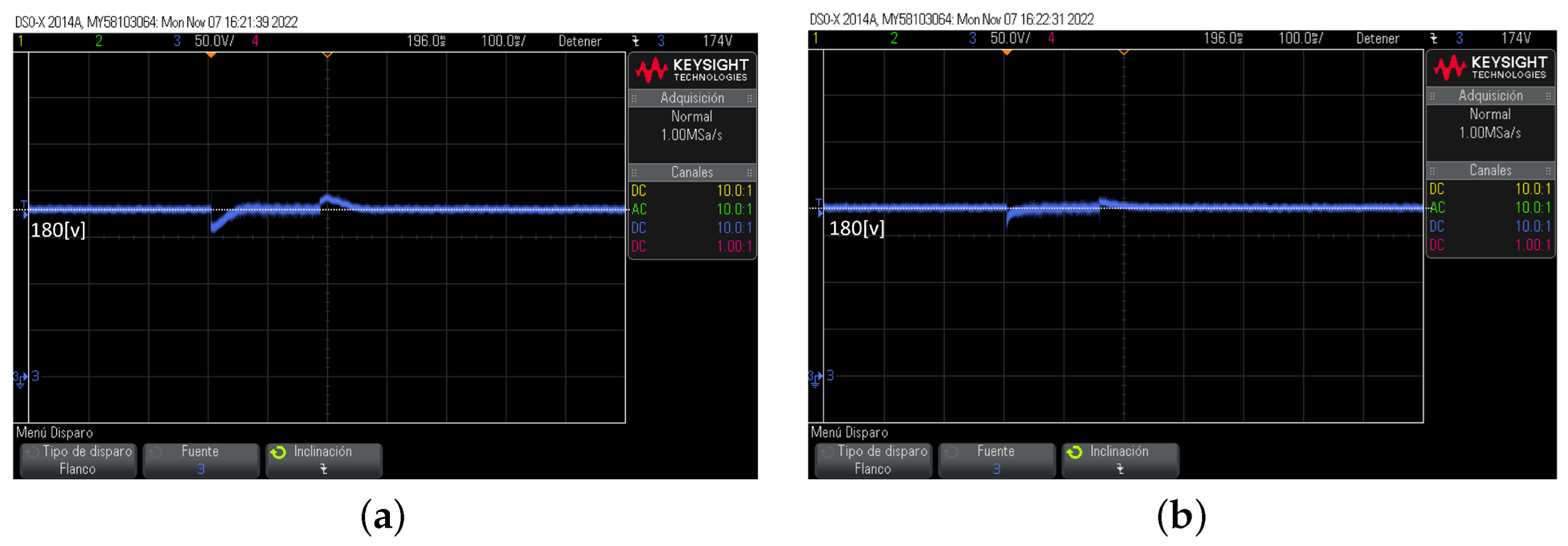Screen dimensions: 1568x546
Task: Click falling edge trigger icon in scope (b) header
Action: click(1434, 39)
